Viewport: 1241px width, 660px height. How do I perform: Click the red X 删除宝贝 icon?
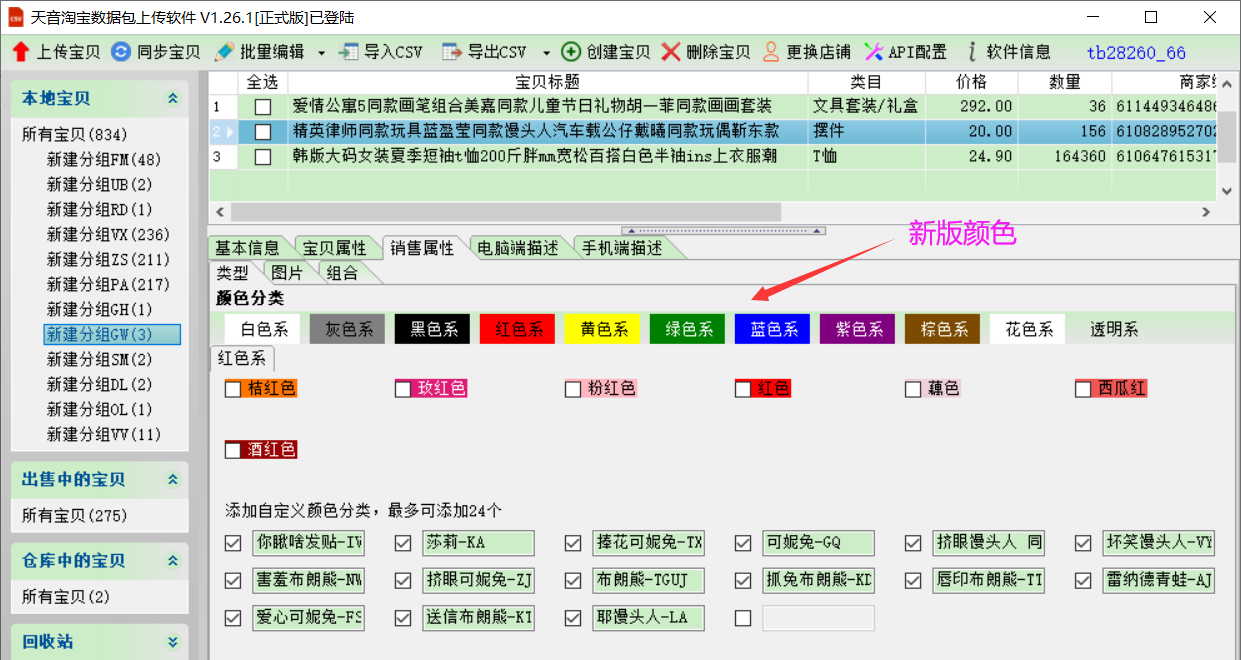pos(671,52)
